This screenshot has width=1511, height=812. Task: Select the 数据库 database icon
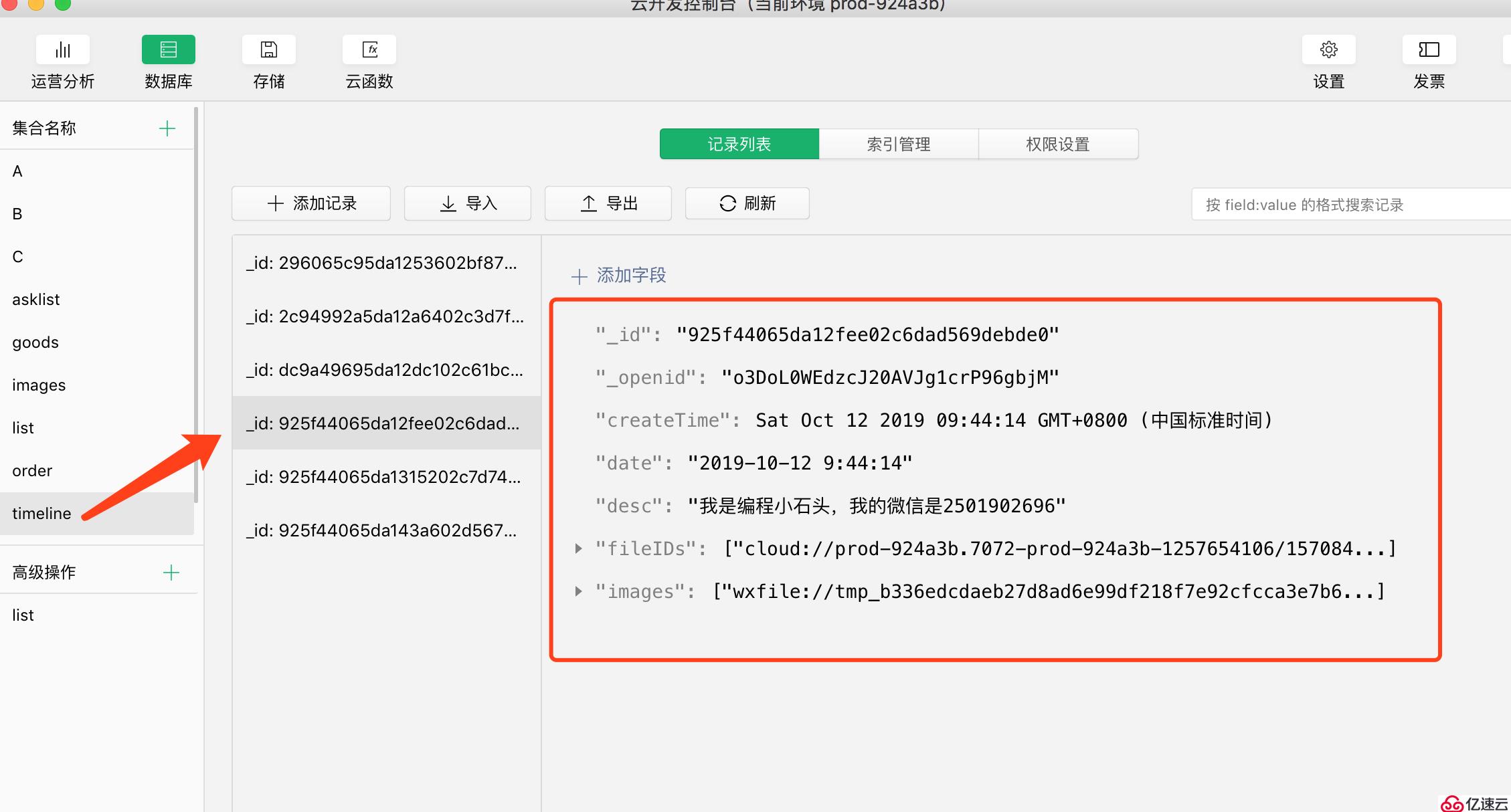[169, 49]
